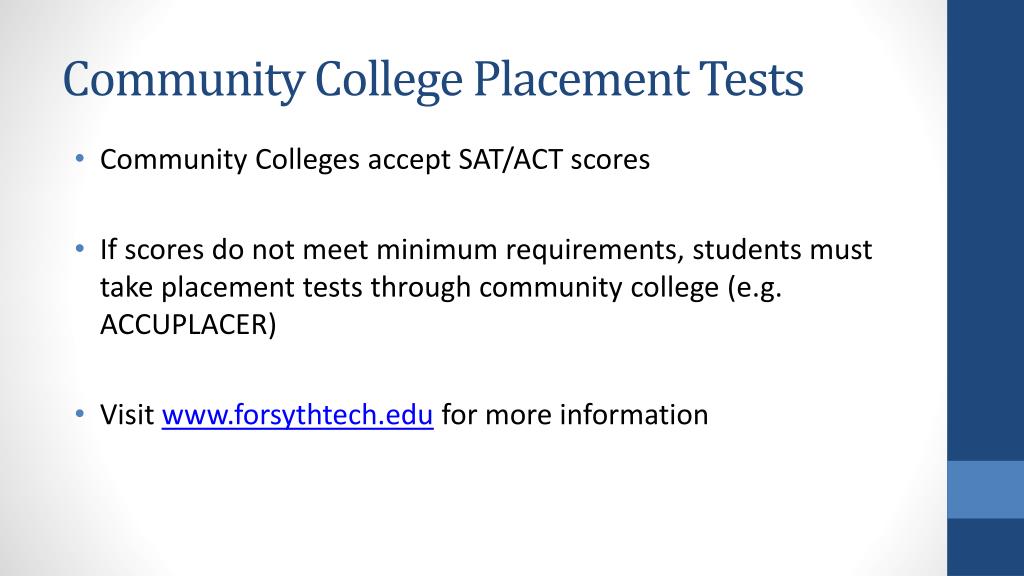
Task: Click the word 'Visit' before the link
Action: [x=127, y=415]
